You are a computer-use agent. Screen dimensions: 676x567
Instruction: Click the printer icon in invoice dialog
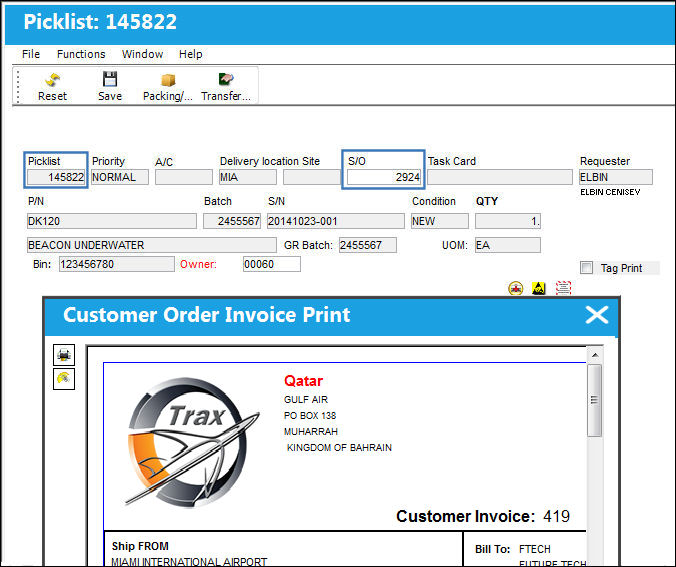coord(64,355)
